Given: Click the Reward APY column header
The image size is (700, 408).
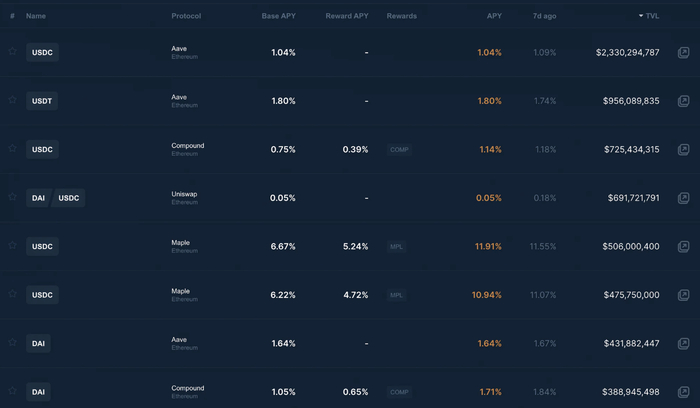Looking at the screenshot, I should click(x=346, y=16).
